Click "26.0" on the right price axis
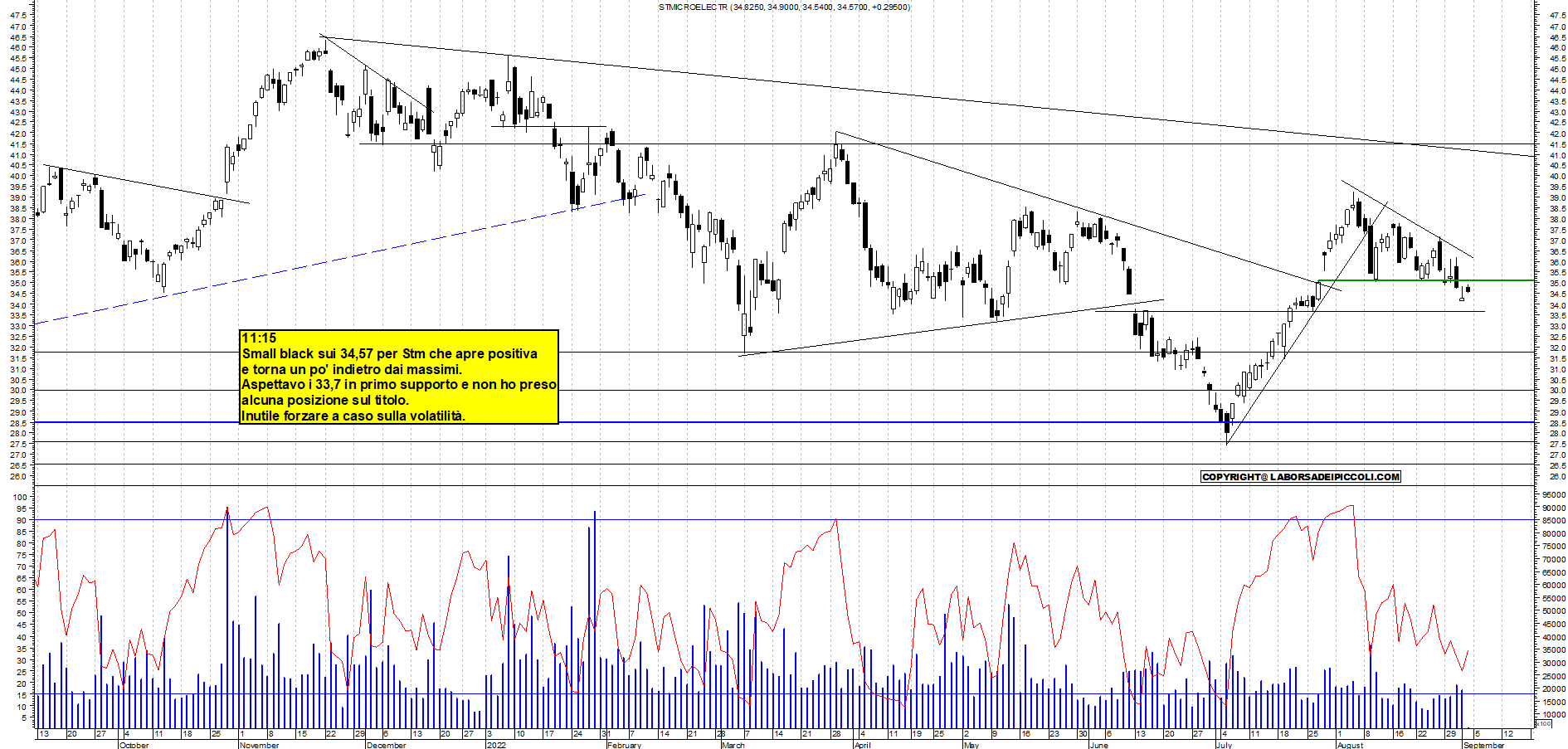Image resolution: width=1568 pixels, height=749 pixels. click(x=1557, y=476)
